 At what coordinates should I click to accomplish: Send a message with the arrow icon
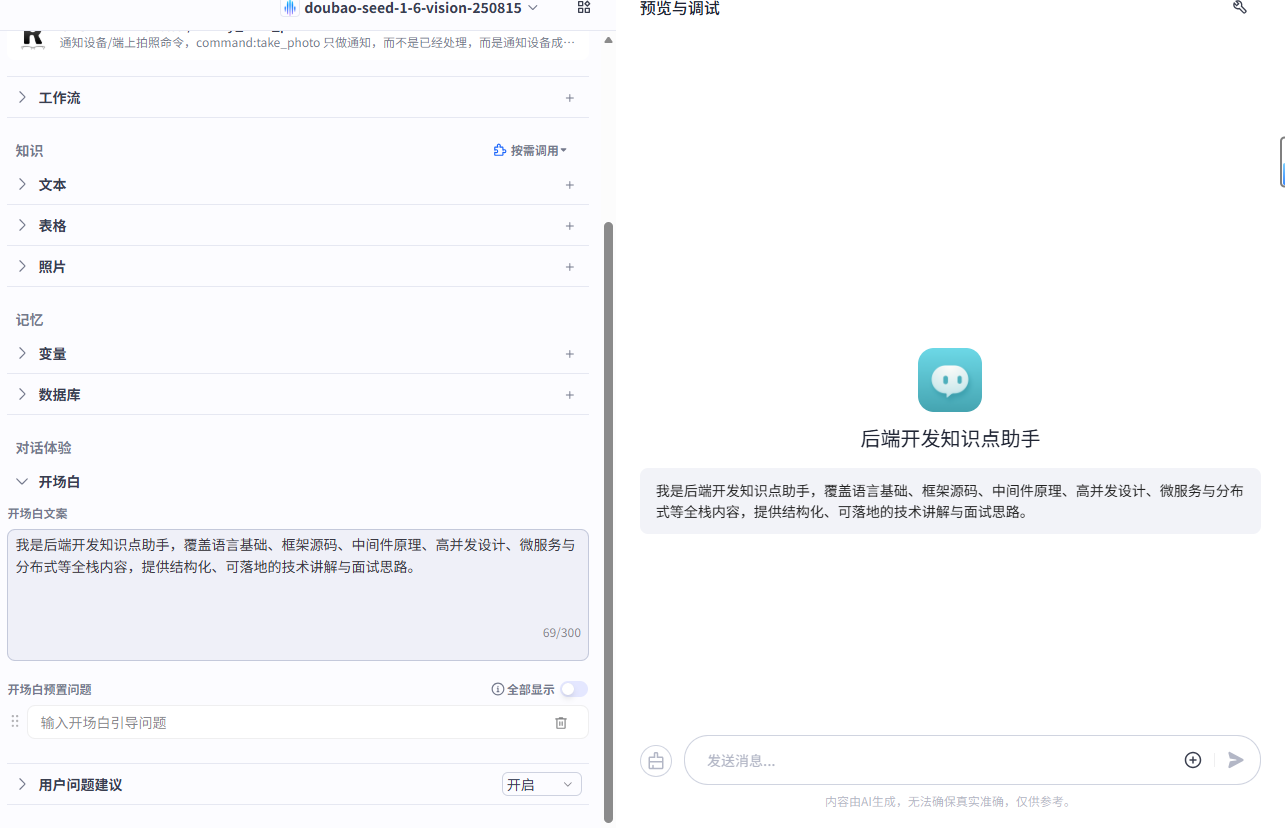point(1235,760)
